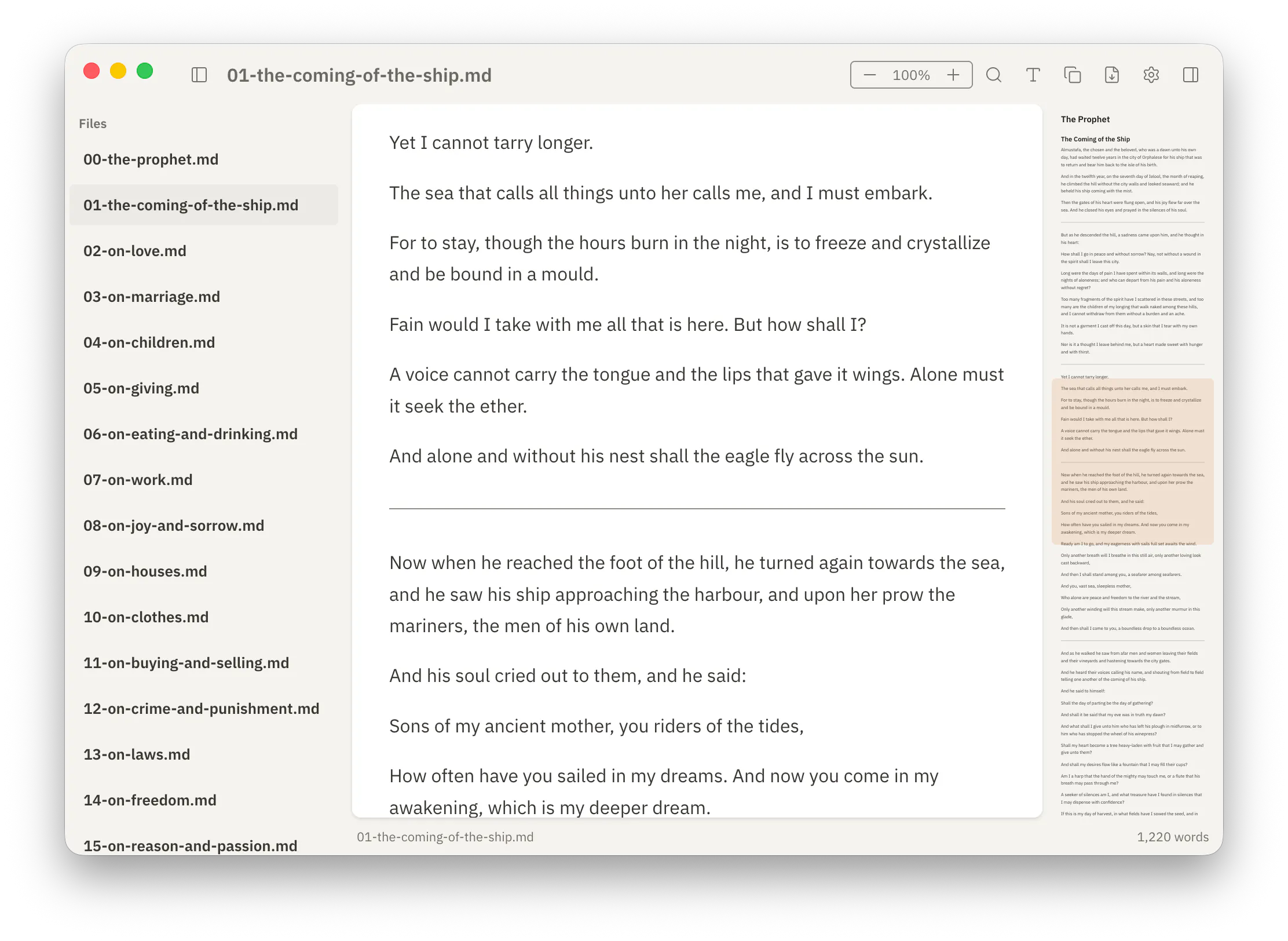Click the 1,220 words counter
This screenshot has height=941, width=1288.
coord(1172,837)
